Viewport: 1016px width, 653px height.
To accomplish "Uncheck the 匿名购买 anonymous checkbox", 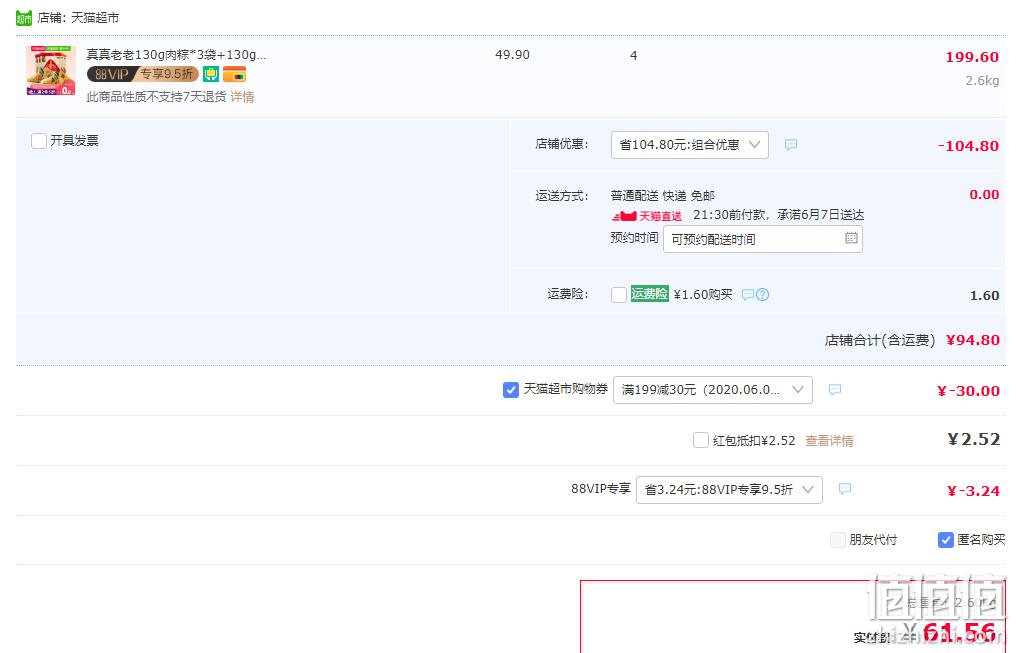I will pos(945,540).
